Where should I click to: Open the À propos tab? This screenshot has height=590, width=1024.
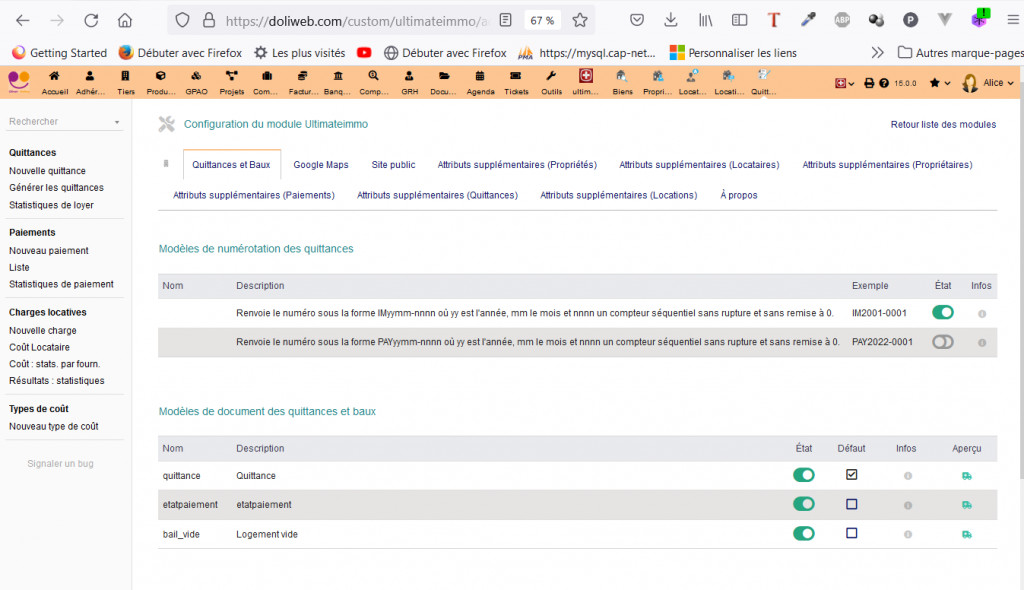(739, 195)
